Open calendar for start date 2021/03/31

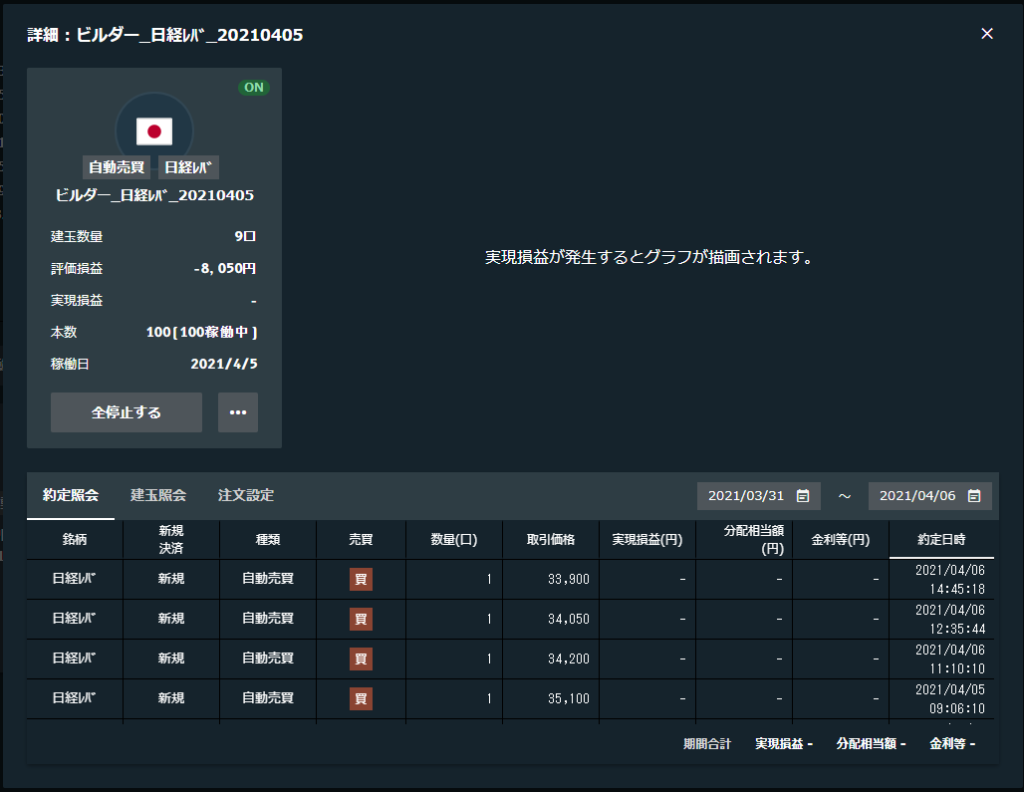coord(802,496)
